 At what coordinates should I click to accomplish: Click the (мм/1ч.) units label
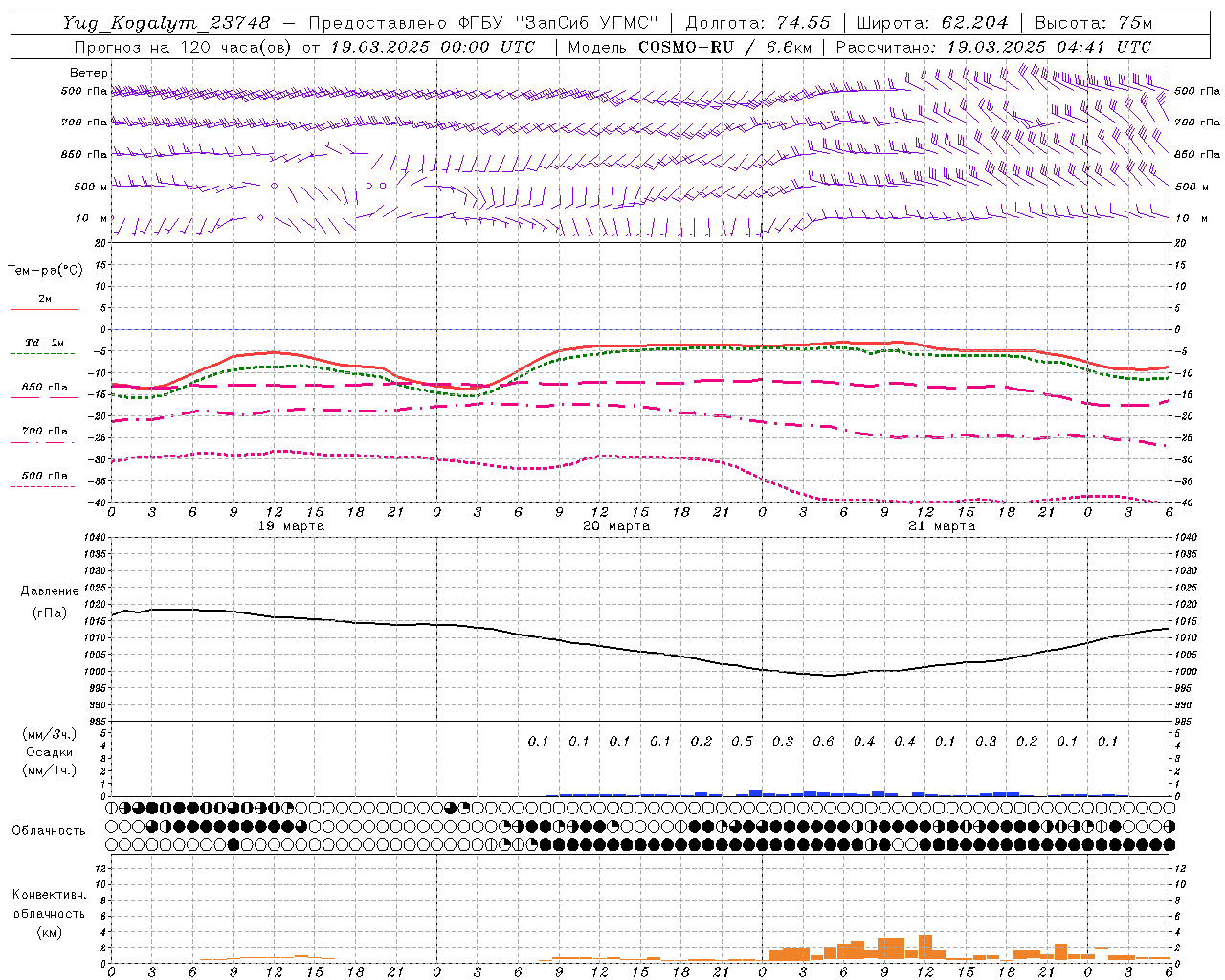(50, 770)
